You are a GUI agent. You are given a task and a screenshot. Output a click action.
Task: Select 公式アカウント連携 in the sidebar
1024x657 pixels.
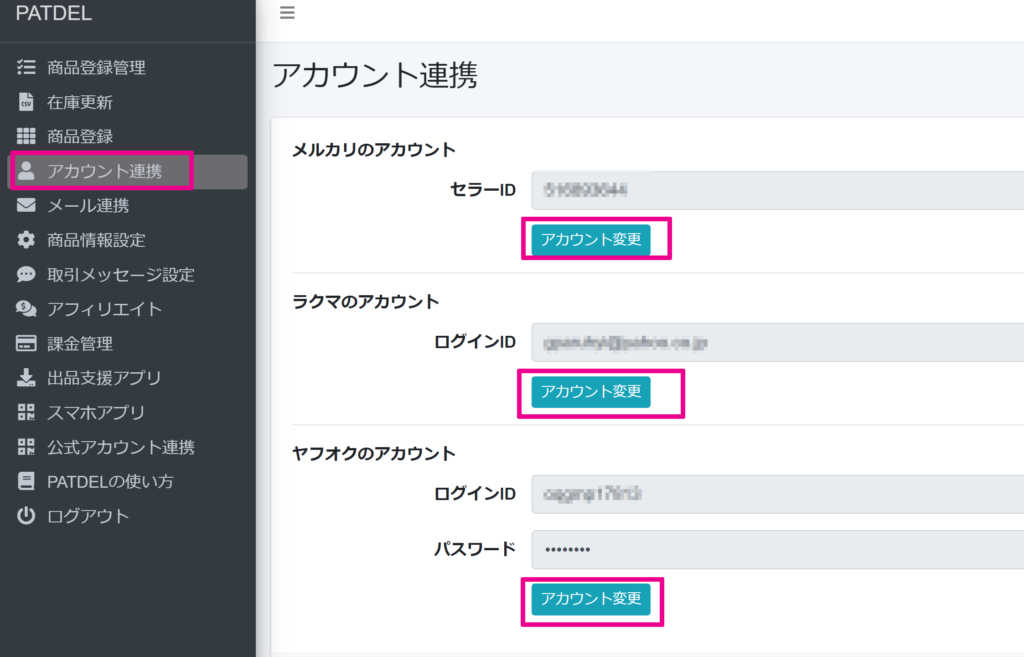[x=120, y=447]
